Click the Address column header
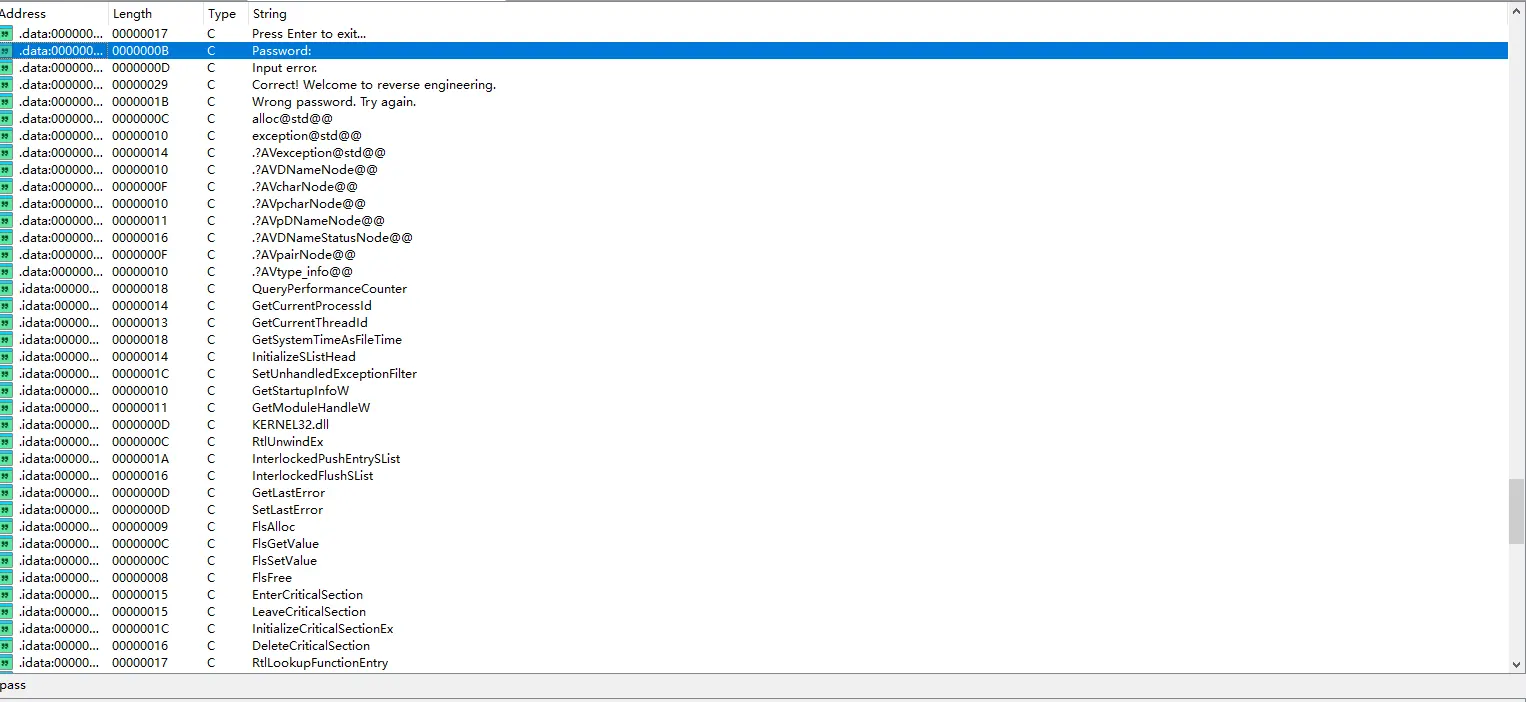 [52, 14]
